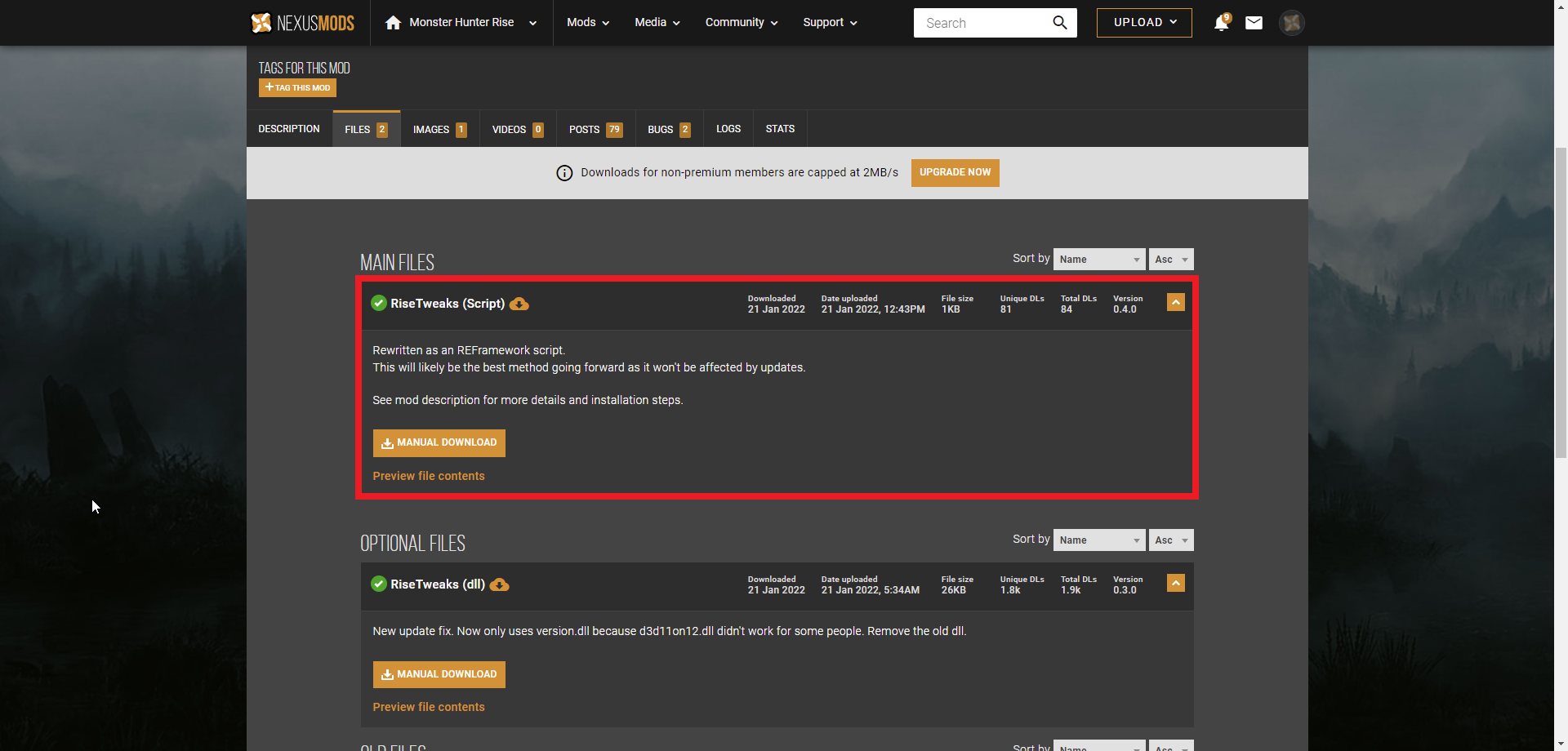Viewport: 1568px width, 751px height.
Task: Click the RiseTweaks (dll) file title
Action: pyautogui.click(x=438, y=584)
